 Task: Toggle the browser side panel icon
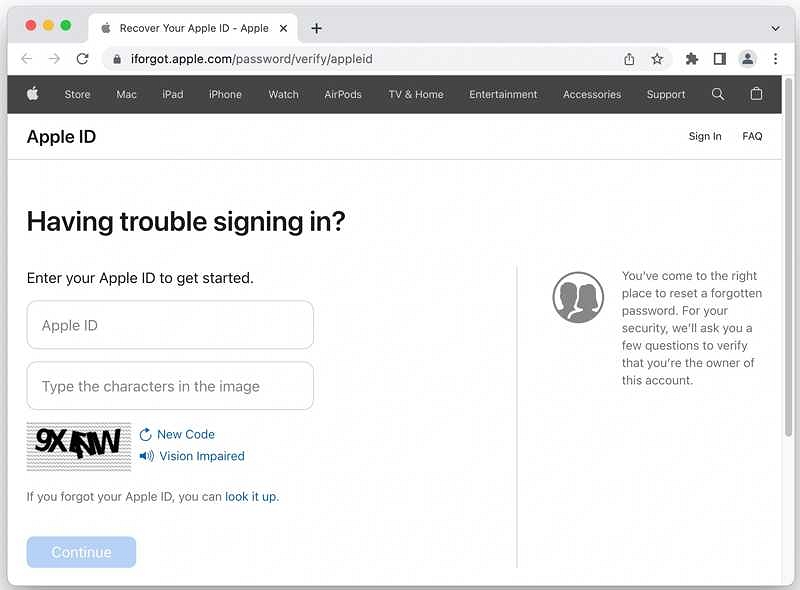pyautogui.click(x=719, y=59)
